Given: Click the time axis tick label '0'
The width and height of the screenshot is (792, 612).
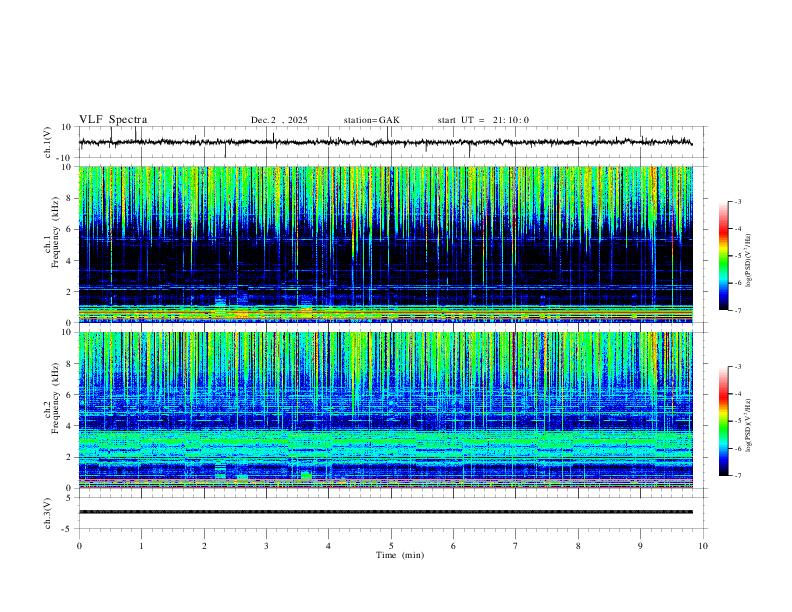Looking at the screenshot, I should pos(79,546).
